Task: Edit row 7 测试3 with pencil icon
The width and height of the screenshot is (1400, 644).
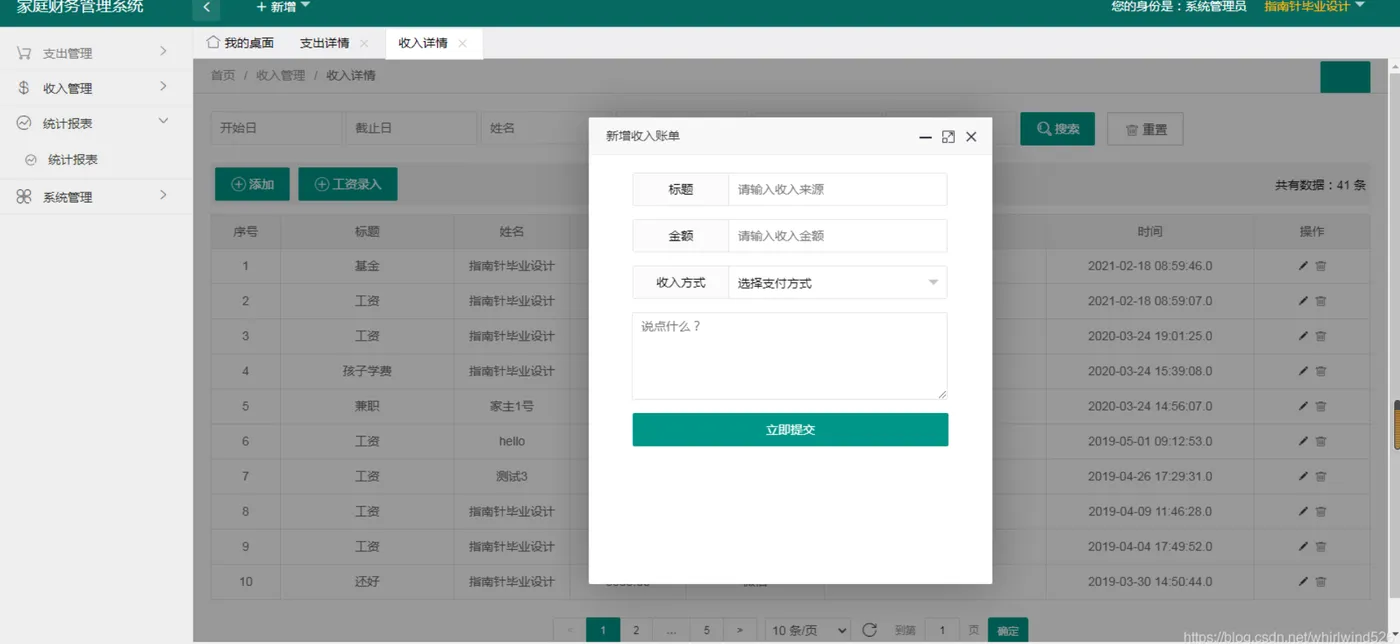Action: pyautogui.click(x=1303, y=476)
